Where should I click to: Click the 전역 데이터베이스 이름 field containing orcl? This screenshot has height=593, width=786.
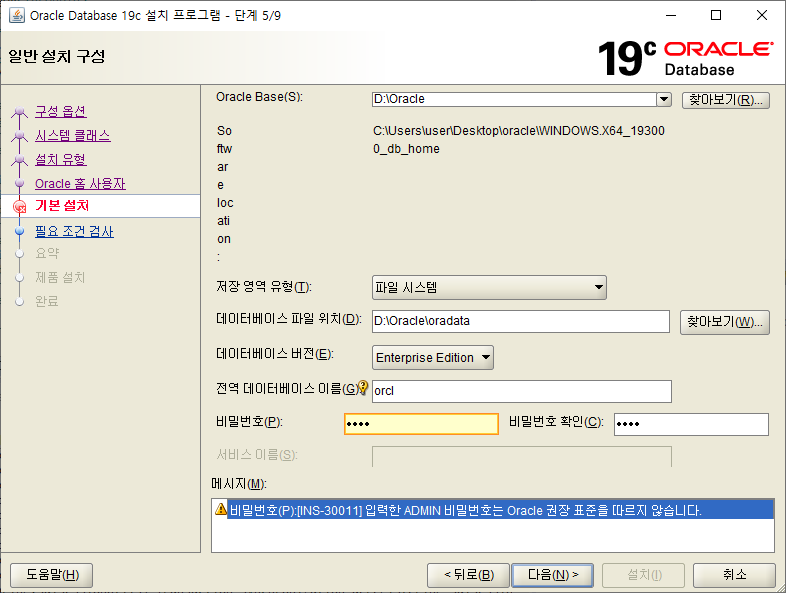pos(522,391)
